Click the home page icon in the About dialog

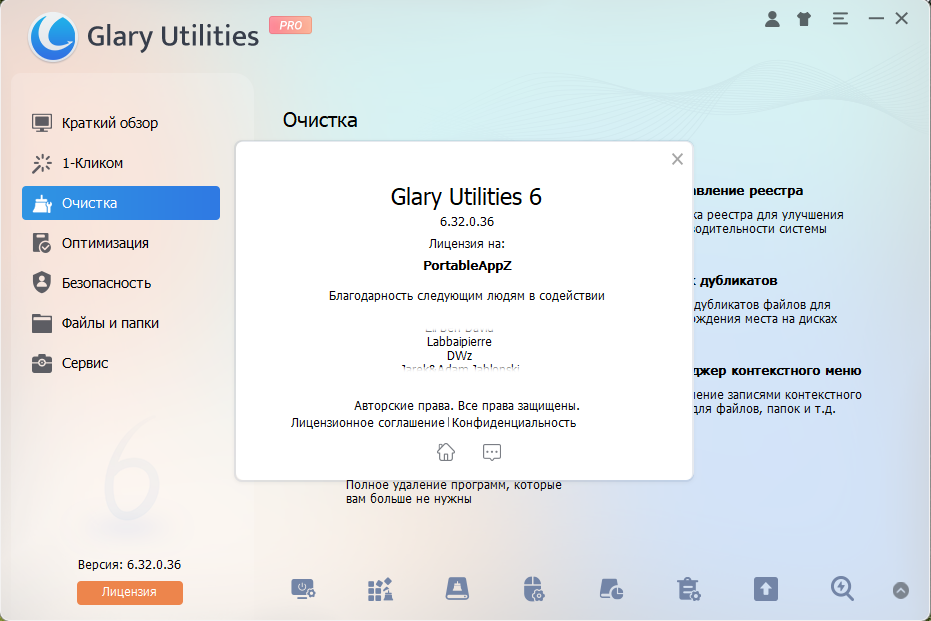446,452
